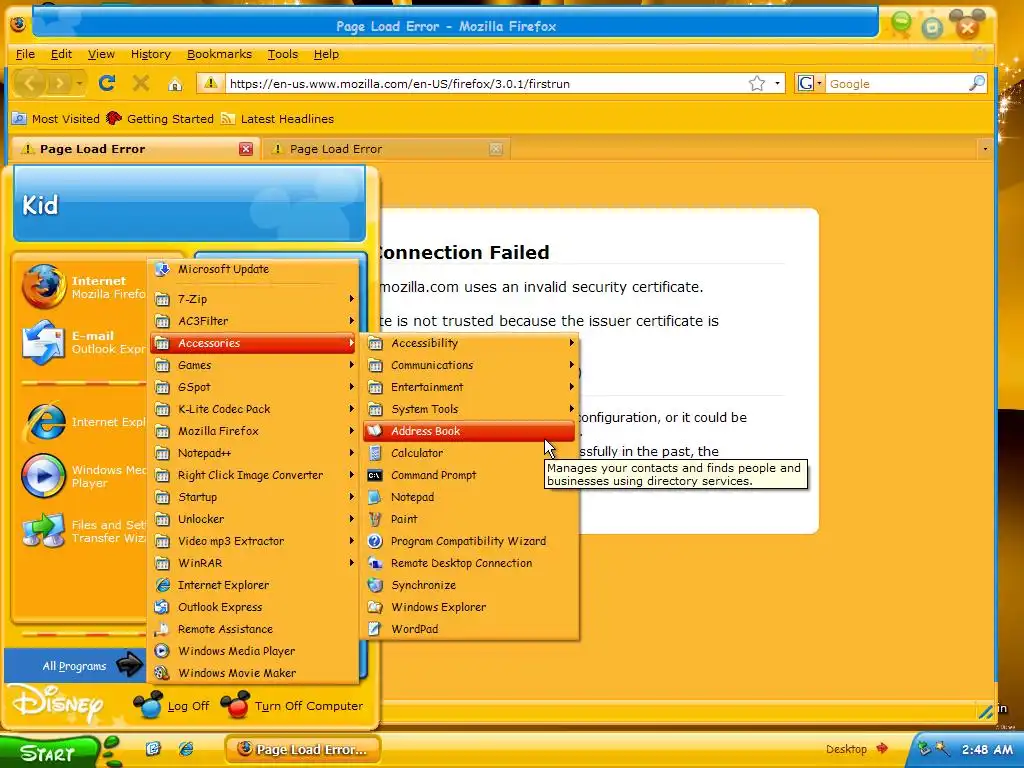1024x768 pixels.
Task: Click Log Off button
Action: pyautogui.click(x=172, y=706)
